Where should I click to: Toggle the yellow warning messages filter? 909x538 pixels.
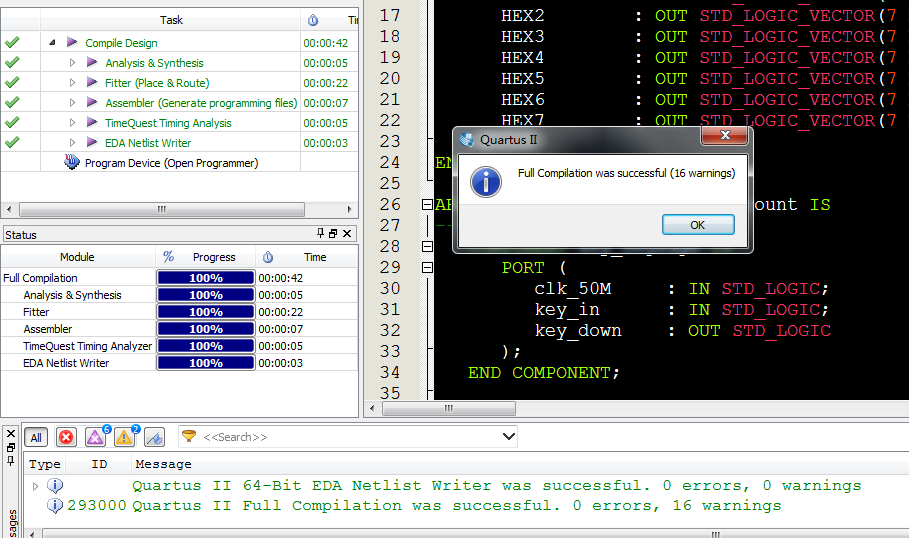tap(125, 437)
